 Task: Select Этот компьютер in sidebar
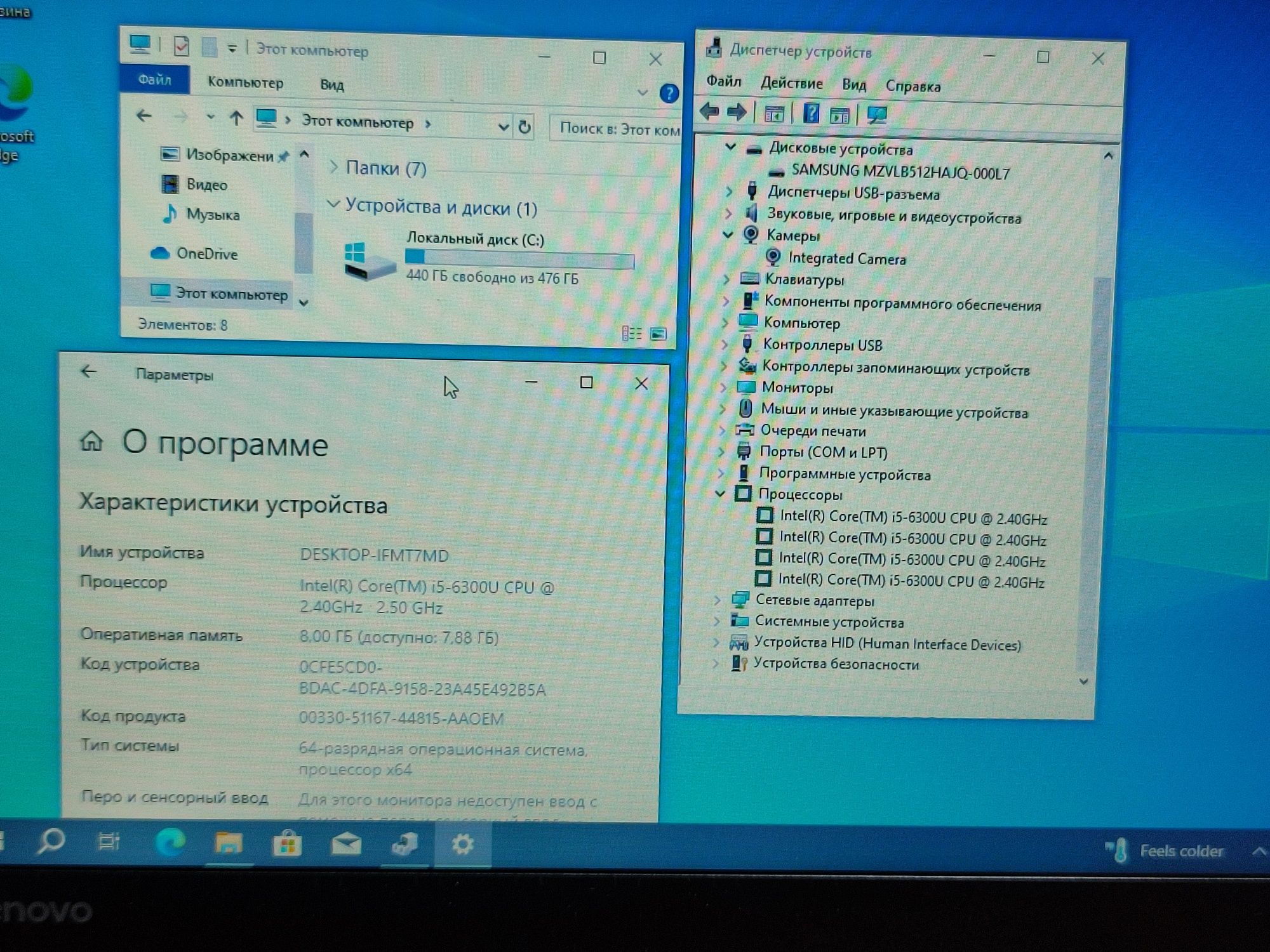click(231, 294)
